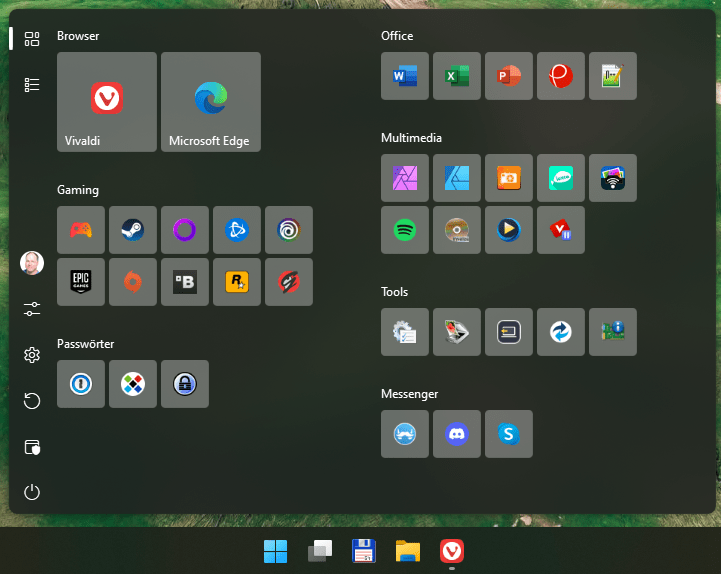Open the orange camera screenshot tile

(x=509, y=178)
